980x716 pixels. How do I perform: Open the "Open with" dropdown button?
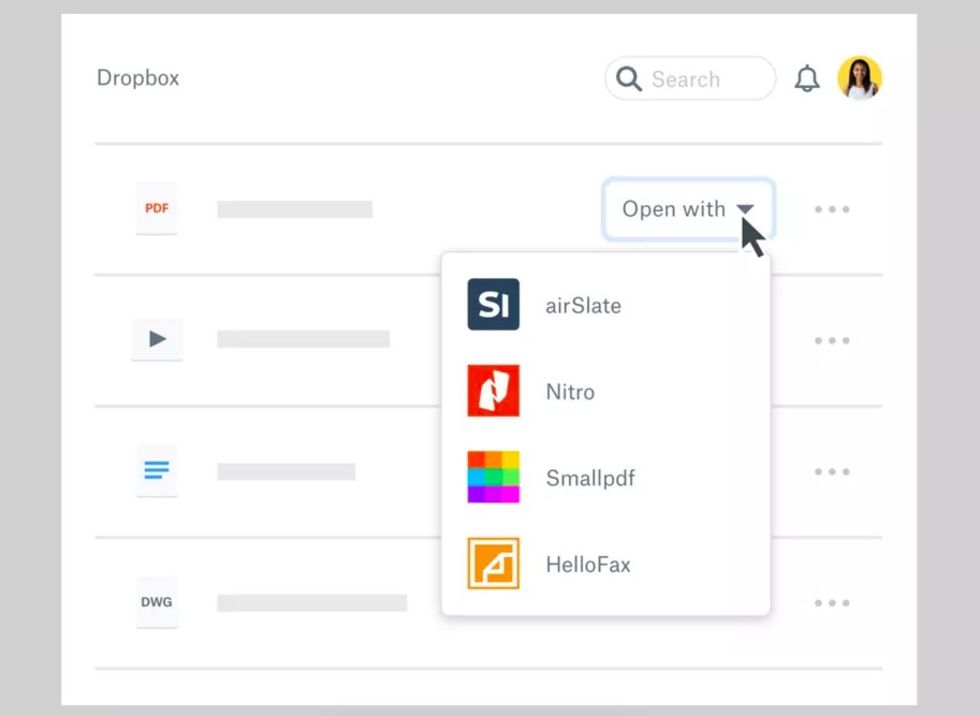[x=689, y=209]
